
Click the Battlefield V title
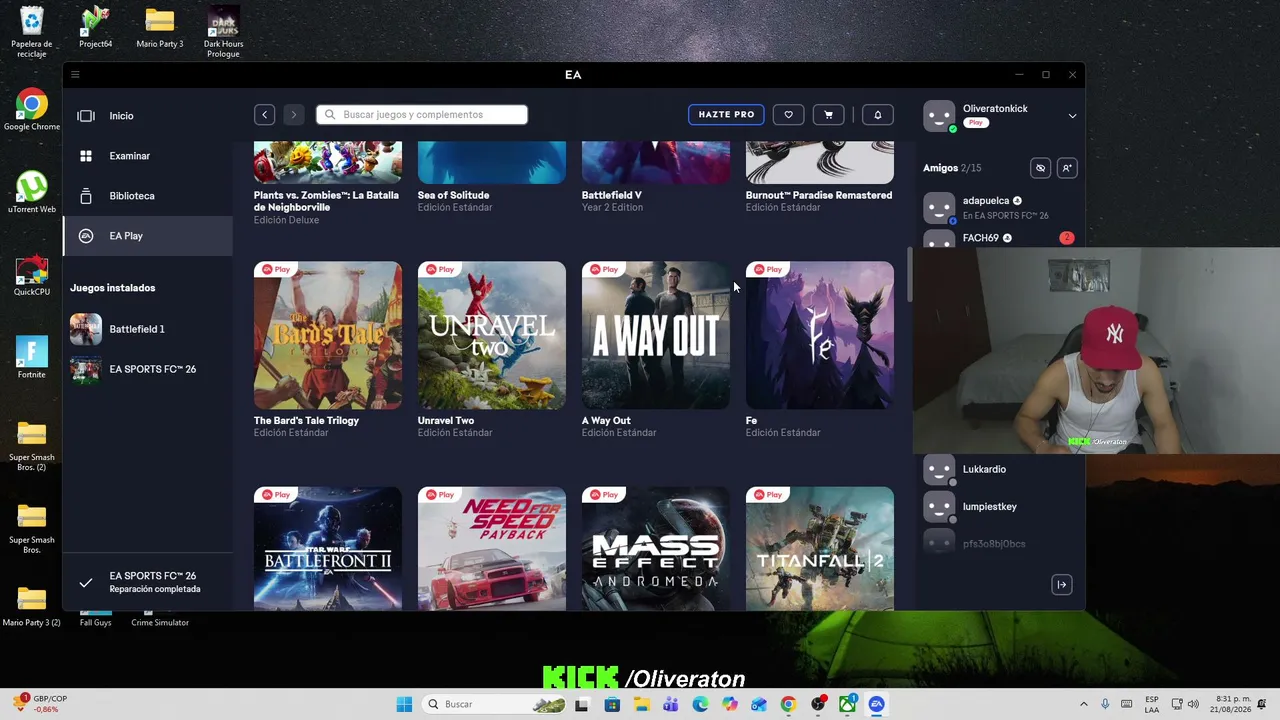pos(612,195)
